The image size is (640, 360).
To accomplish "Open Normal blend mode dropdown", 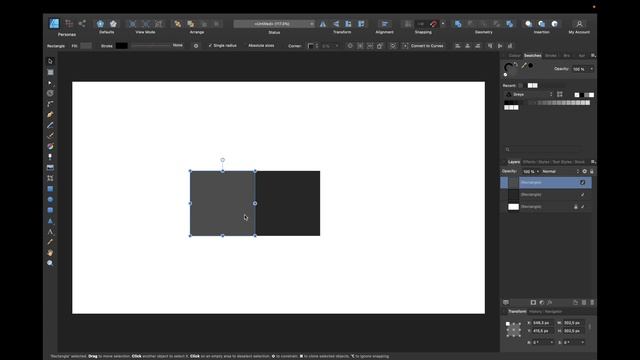I will coord(560,171).
